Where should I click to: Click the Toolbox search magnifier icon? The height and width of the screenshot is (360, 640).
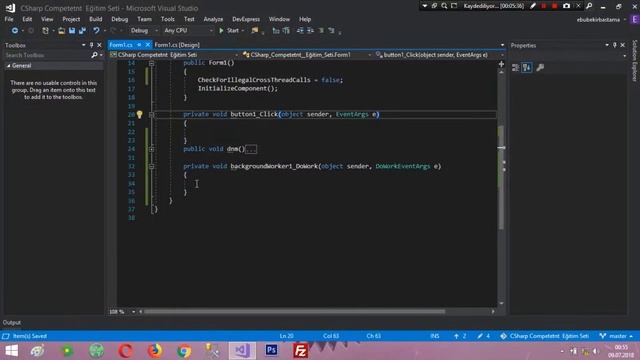click(x=94, y=55)
